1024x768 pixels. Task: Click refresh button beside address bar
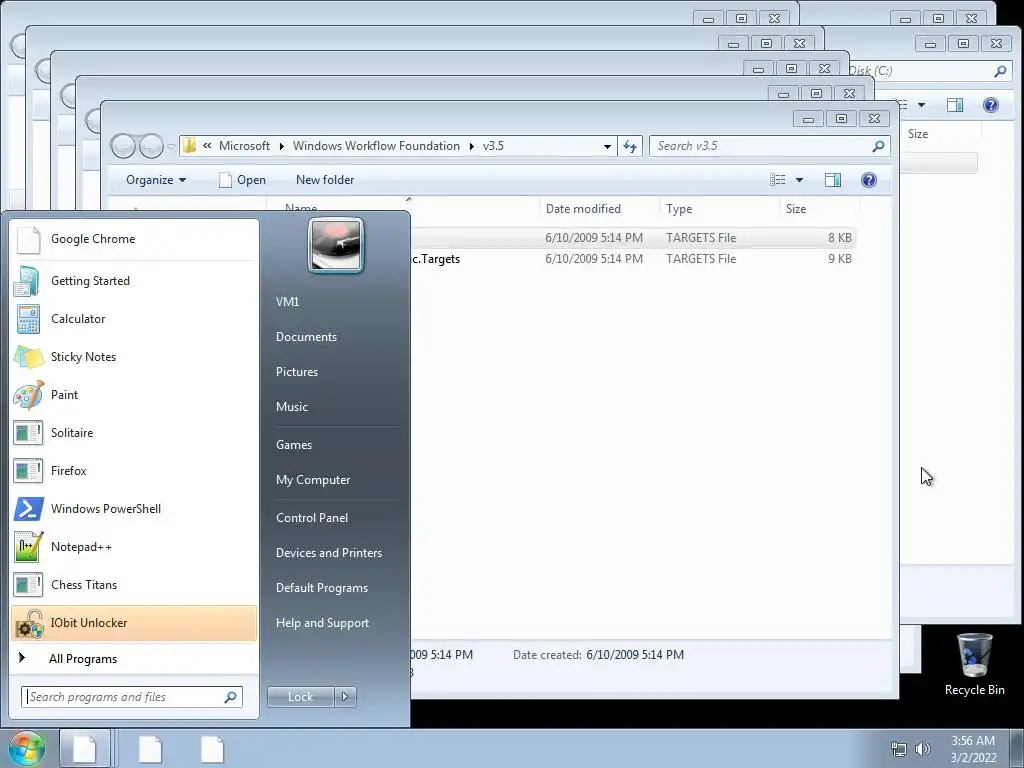pyautogui.click(x=630, y=146)
